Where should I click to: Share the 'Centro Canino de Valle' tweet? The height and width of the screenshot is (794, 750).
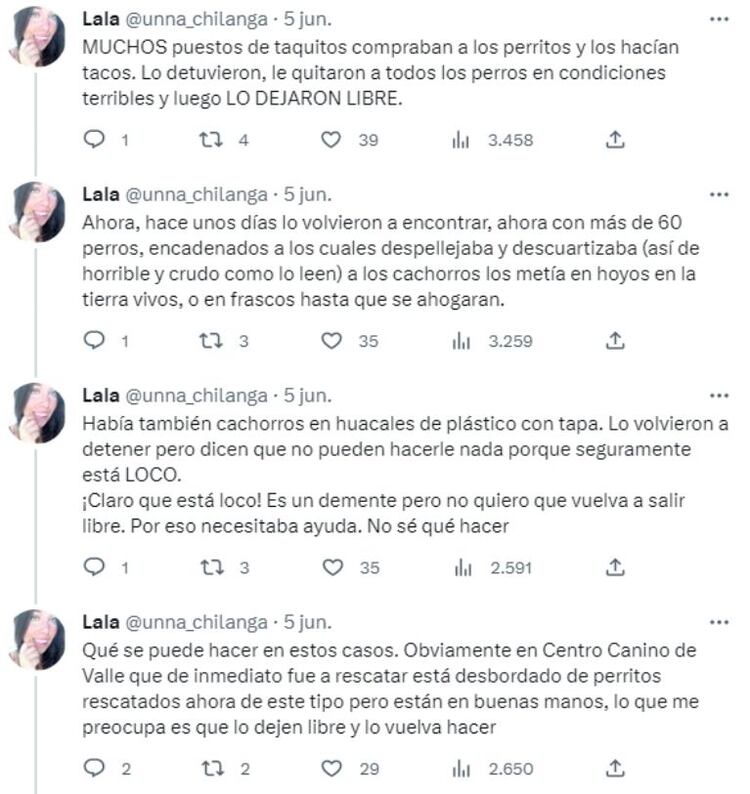(x=616, y=768)
